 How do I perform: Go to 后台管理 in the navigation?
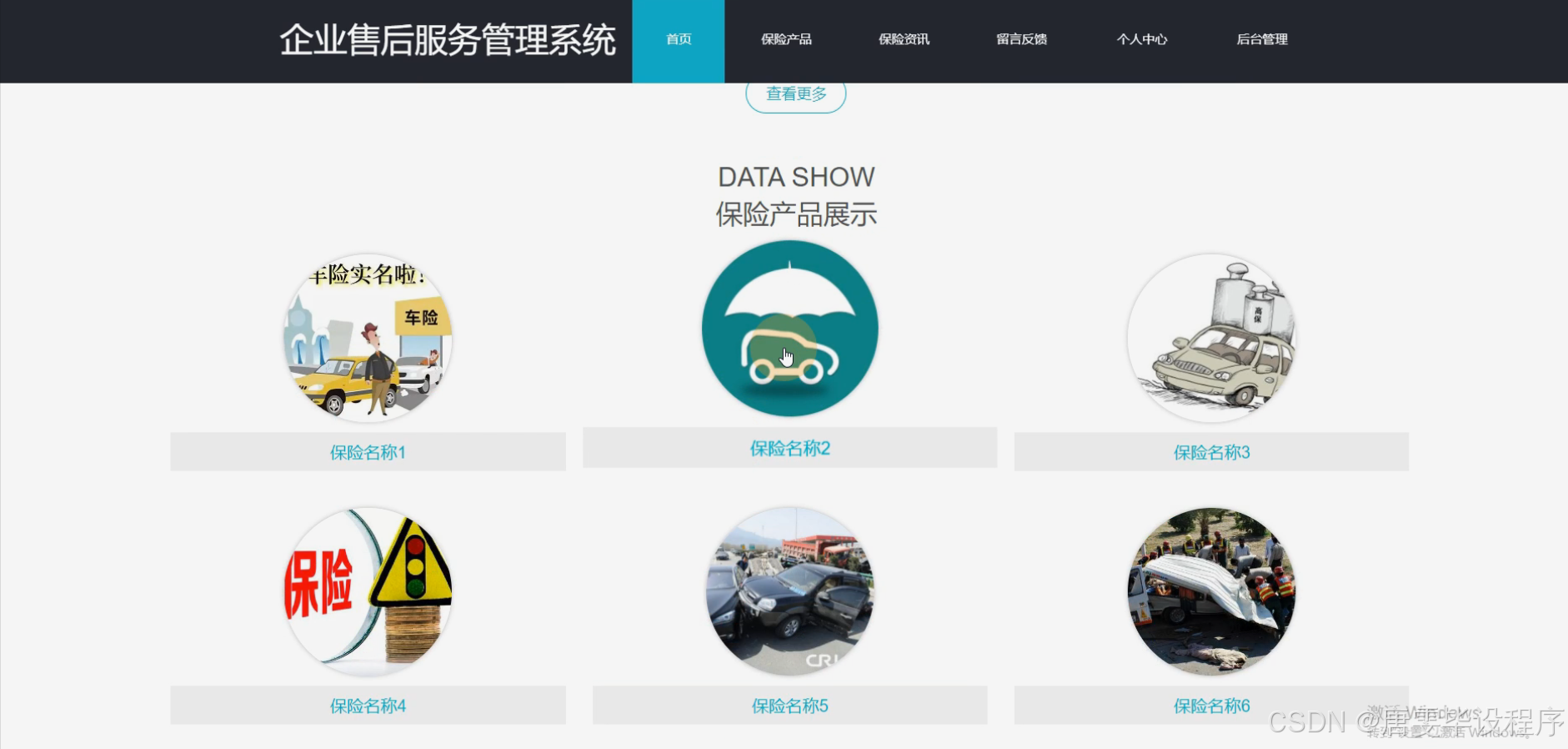[x=1262, y=39]
